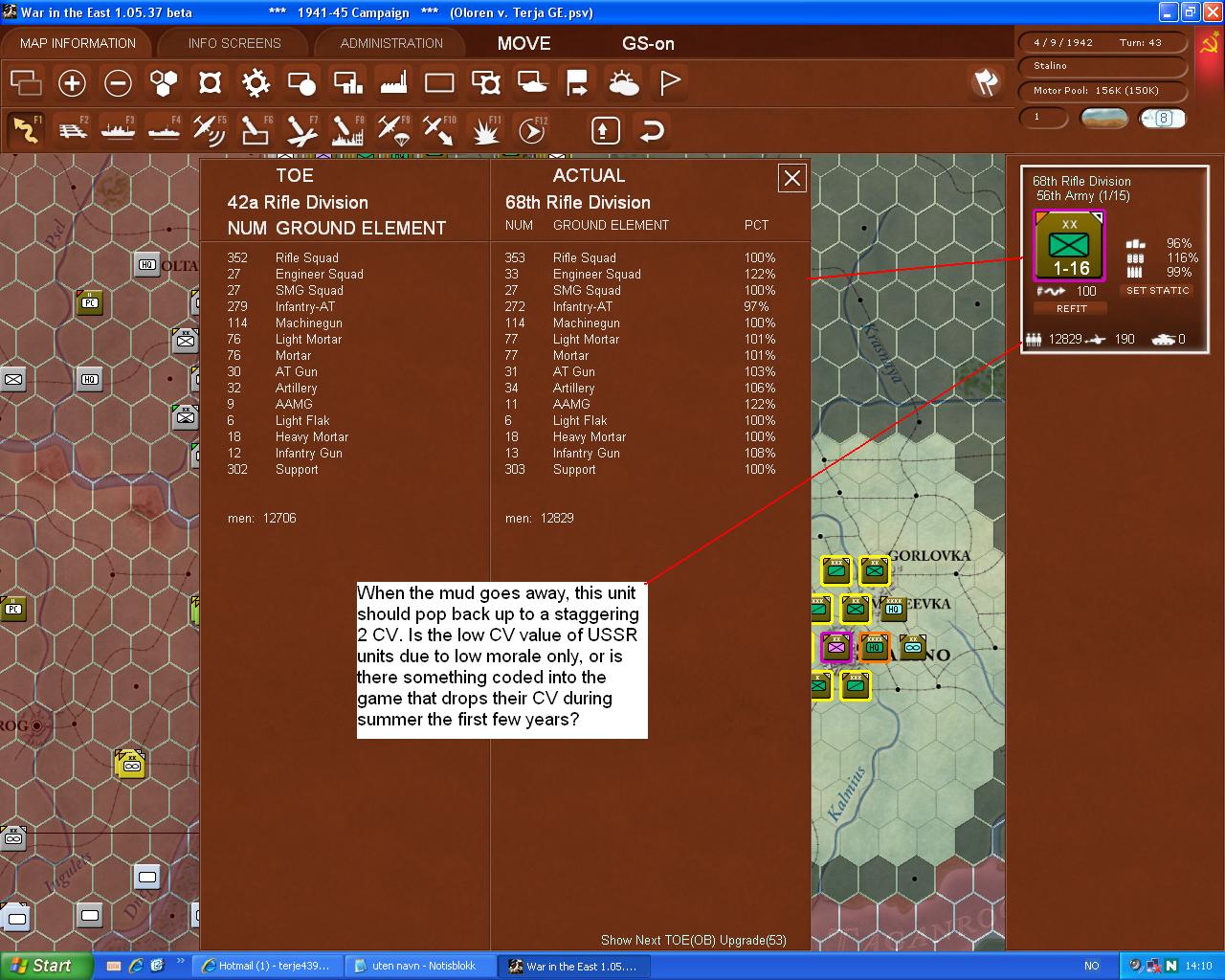Select the F6 bomb unit mode

point(256,130)
